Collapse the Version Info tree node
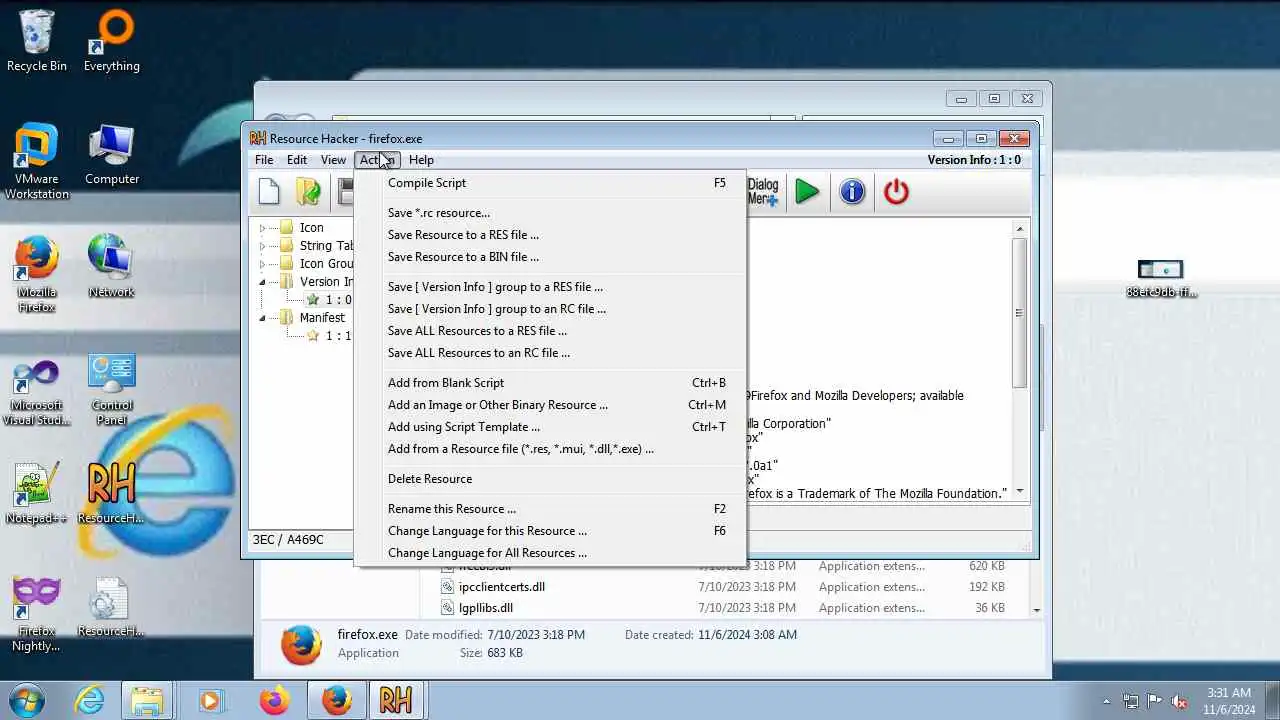 click(x=263, y=282)
